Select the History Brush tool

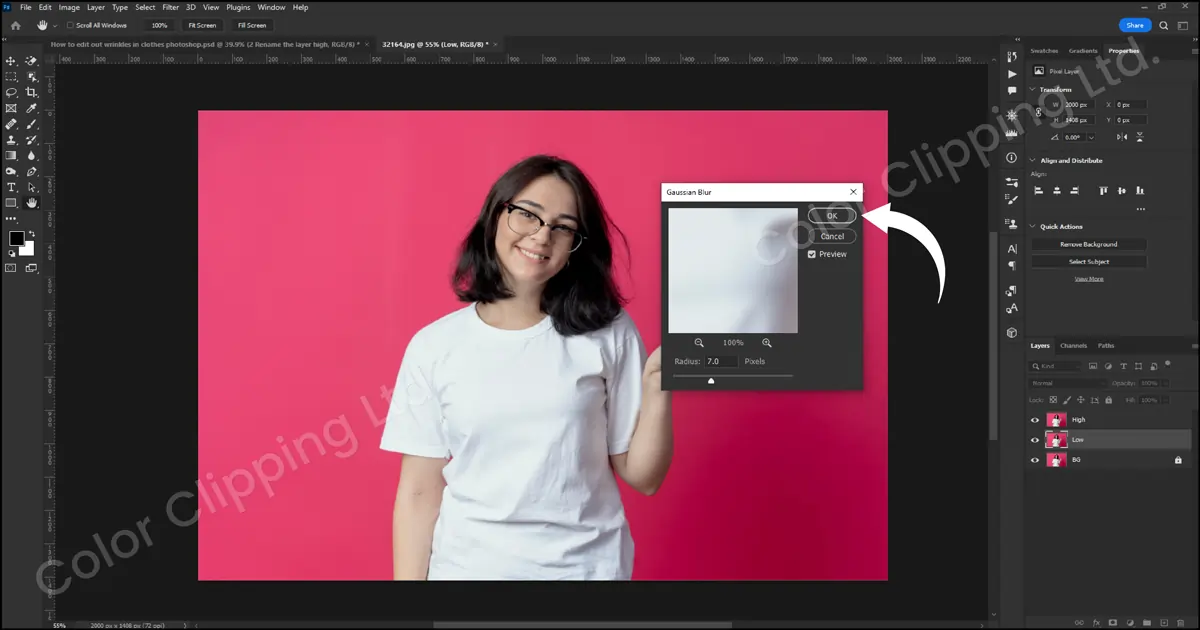point(32,141)
